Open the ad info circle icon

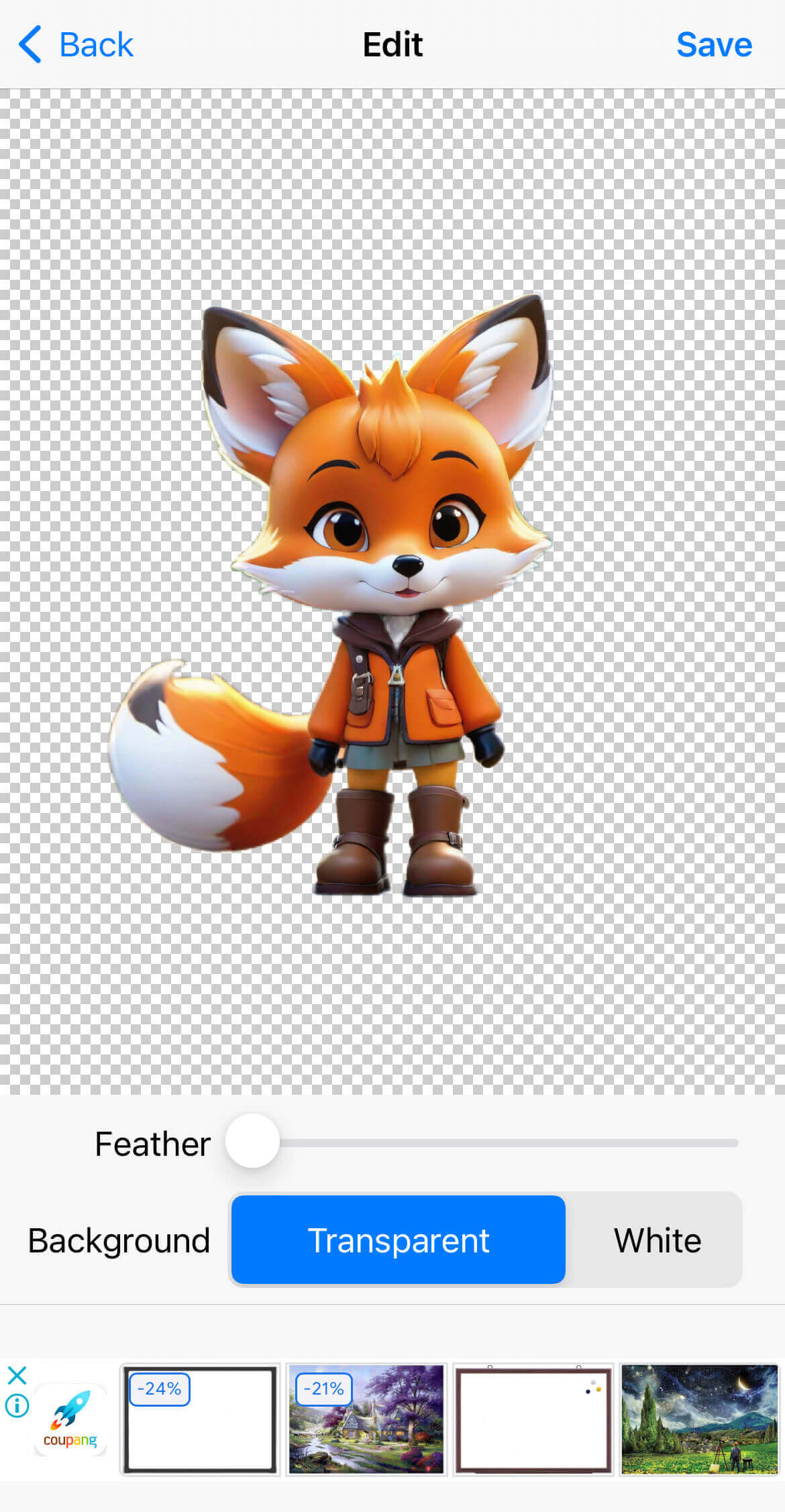coord(17,1405)
